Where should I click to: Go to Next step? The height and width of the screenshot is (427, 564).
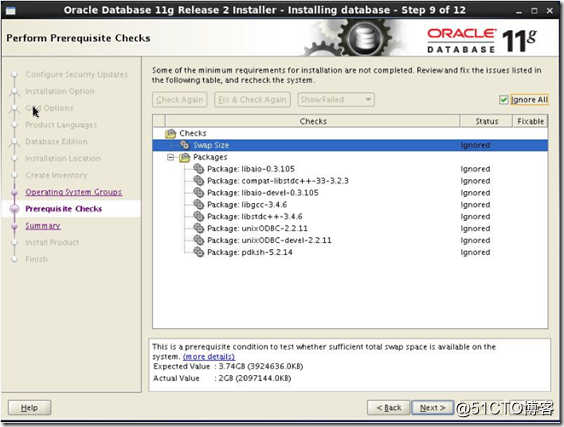pos(432,408)
